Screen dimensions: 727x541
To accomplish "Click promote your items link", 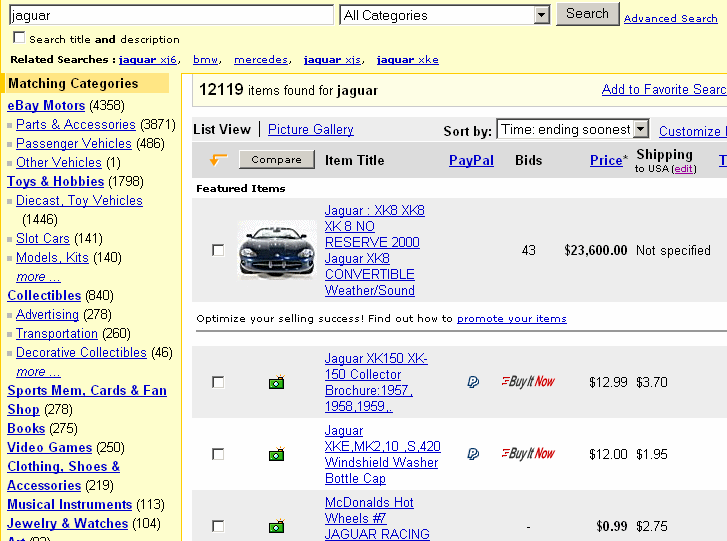I will coord(511,318).
